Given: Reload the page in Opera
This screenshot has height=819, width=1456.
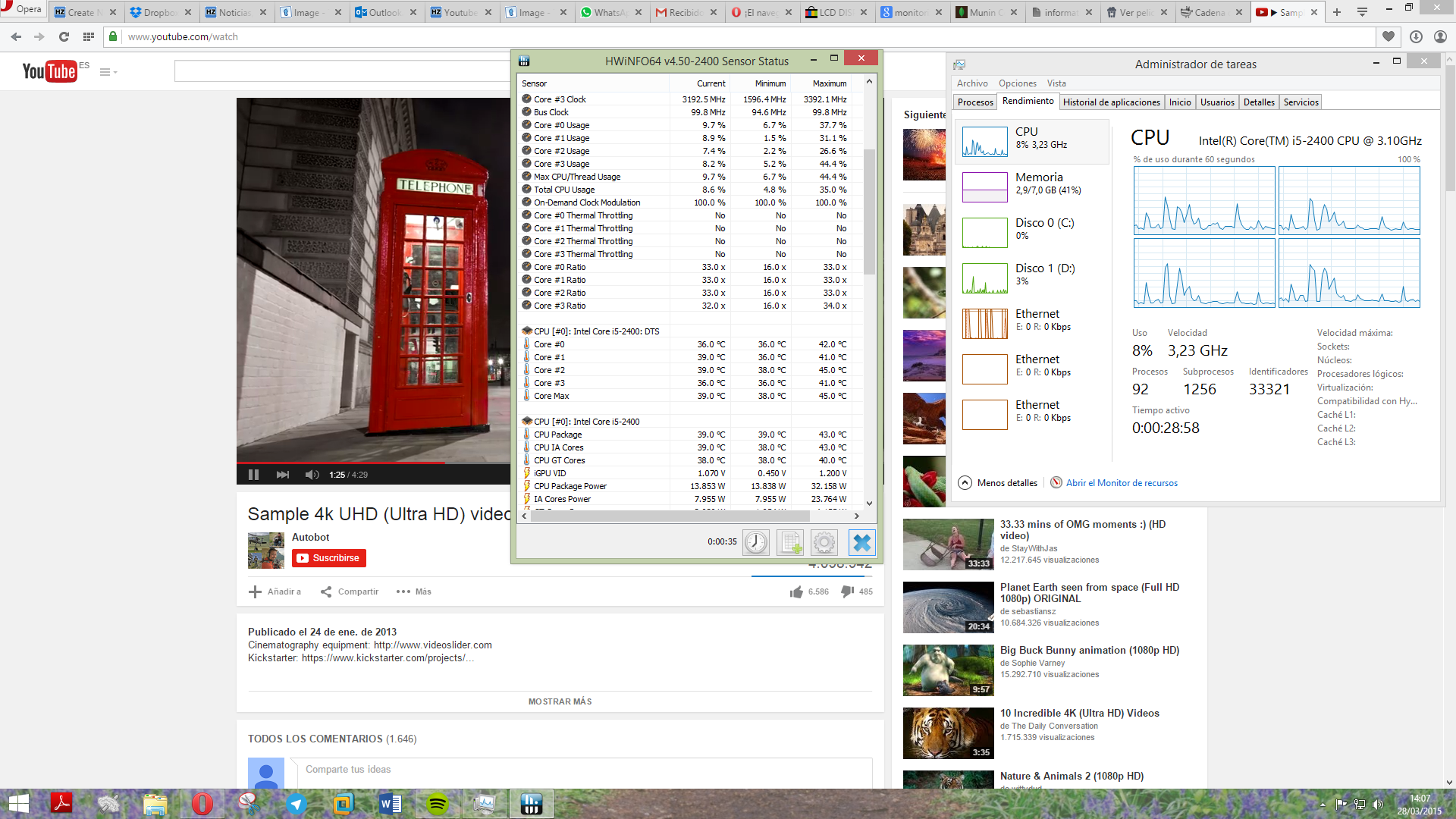Looking at the screenshot, I should [x=64, y=36].
